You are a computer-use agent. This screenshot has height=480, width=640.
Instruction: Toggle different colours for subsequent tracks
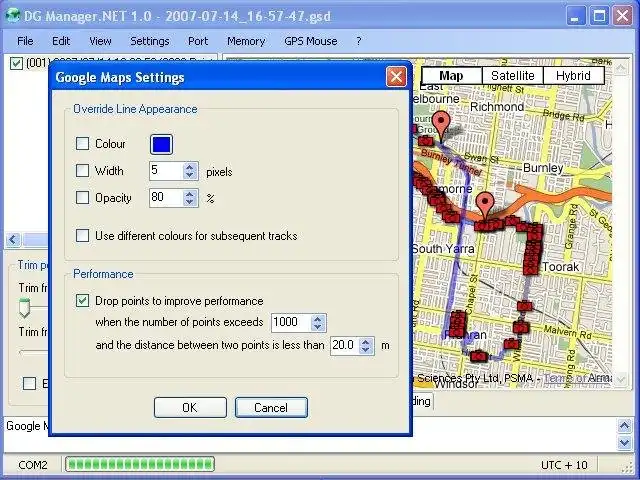(82, 236)
